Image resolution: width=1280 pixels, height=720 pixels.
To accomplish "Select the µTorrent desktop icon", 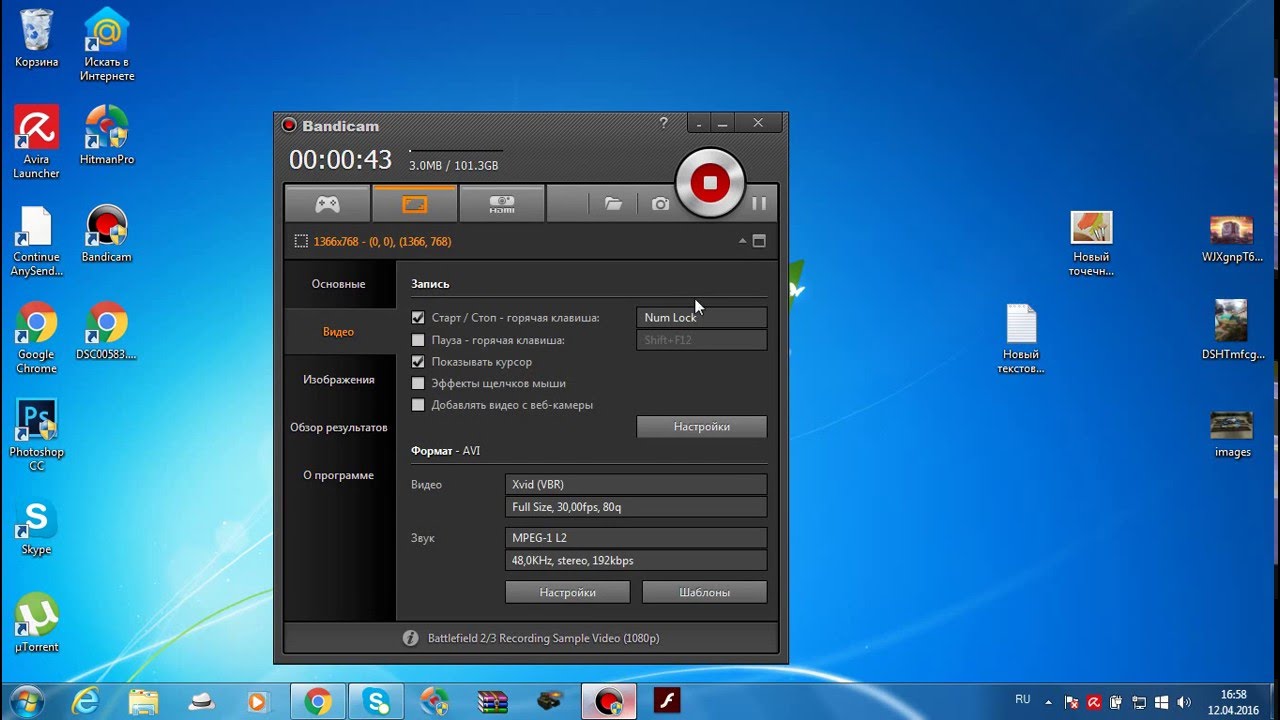I will click(37, 622).
